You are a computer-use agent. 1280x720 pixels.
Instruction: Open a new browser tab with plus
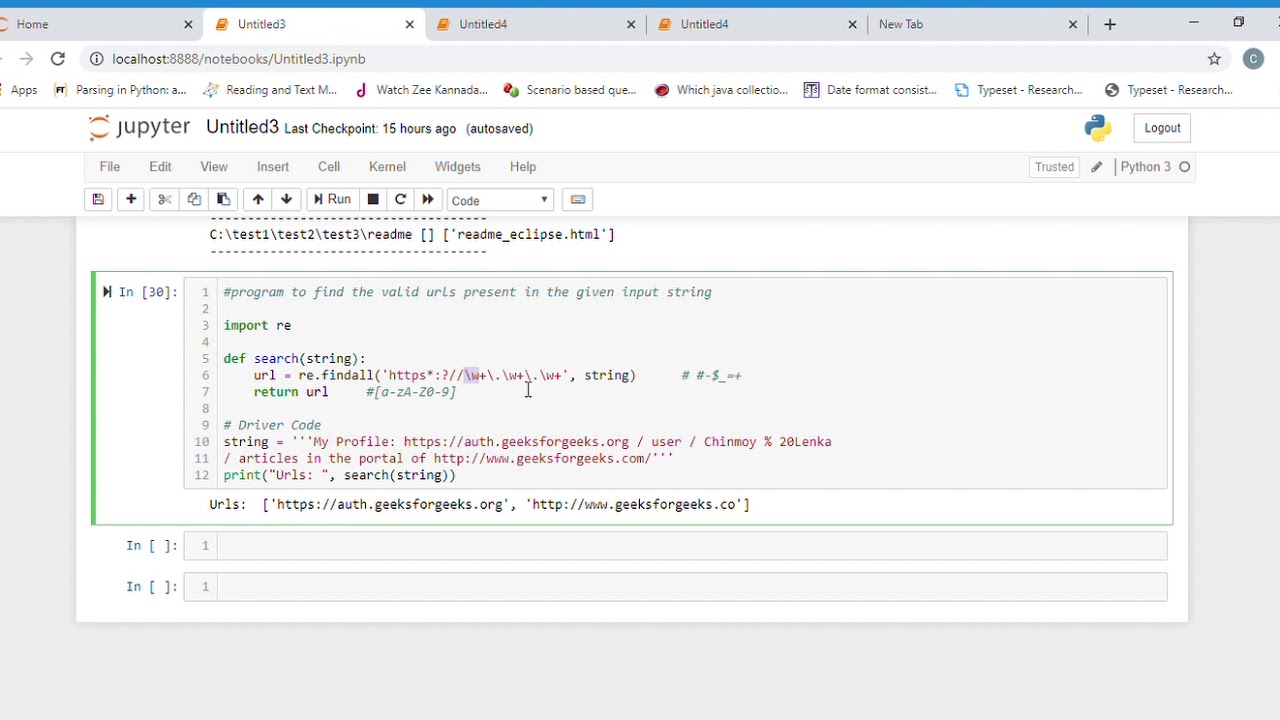[x=1110, y=24]
